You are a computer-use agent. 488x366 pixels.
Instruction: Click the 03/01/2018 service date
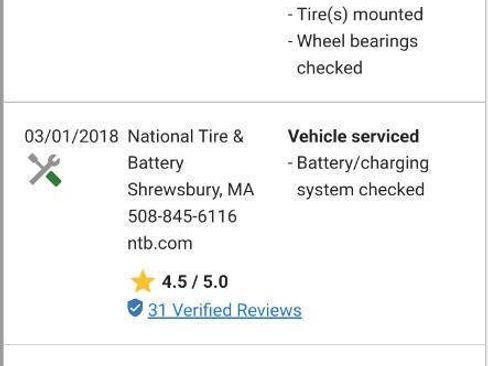pos(71,136)
